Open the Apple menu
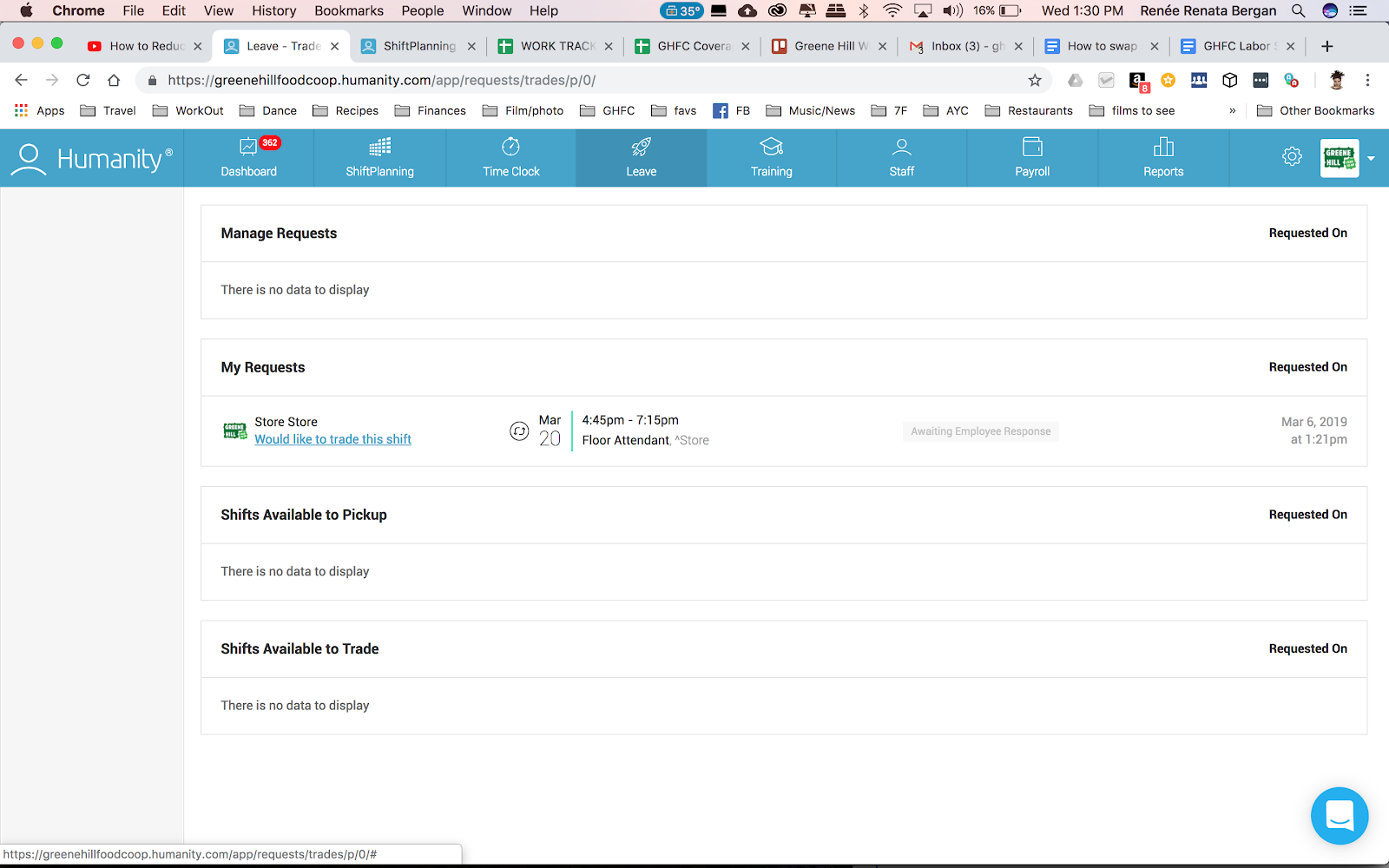Screen dimensions: 1389x868 (x=26, y=10)
